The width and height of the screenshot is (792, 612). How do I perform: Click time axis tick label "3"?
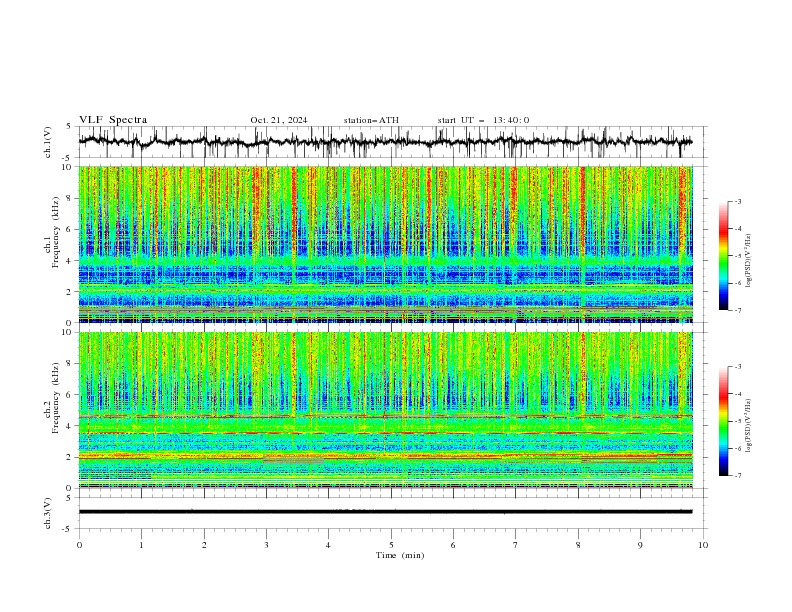pos(266,545)
